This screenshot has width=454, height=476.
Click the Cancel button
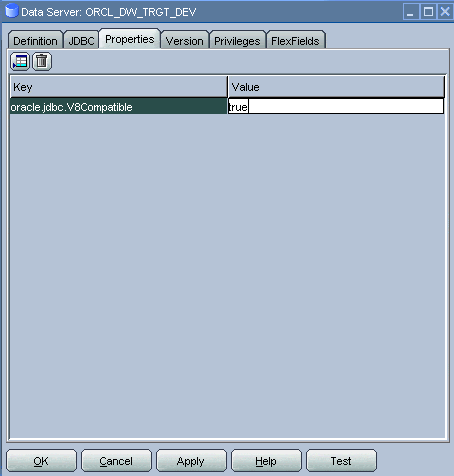[x=116, y=461]
